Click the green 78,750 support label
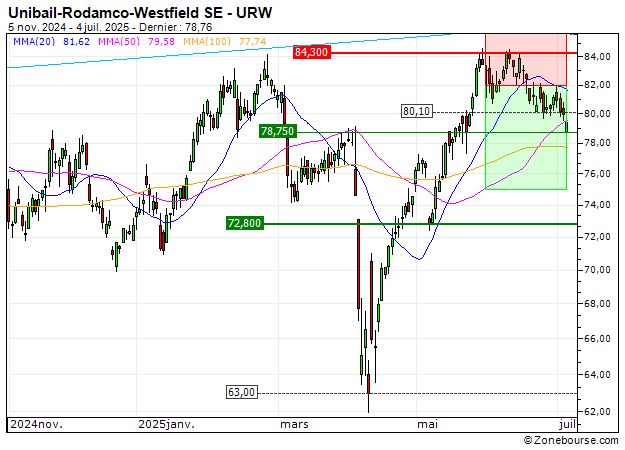The width and height of the screenshot is (625, 450). pyautogui.click(x=277, y=131)
